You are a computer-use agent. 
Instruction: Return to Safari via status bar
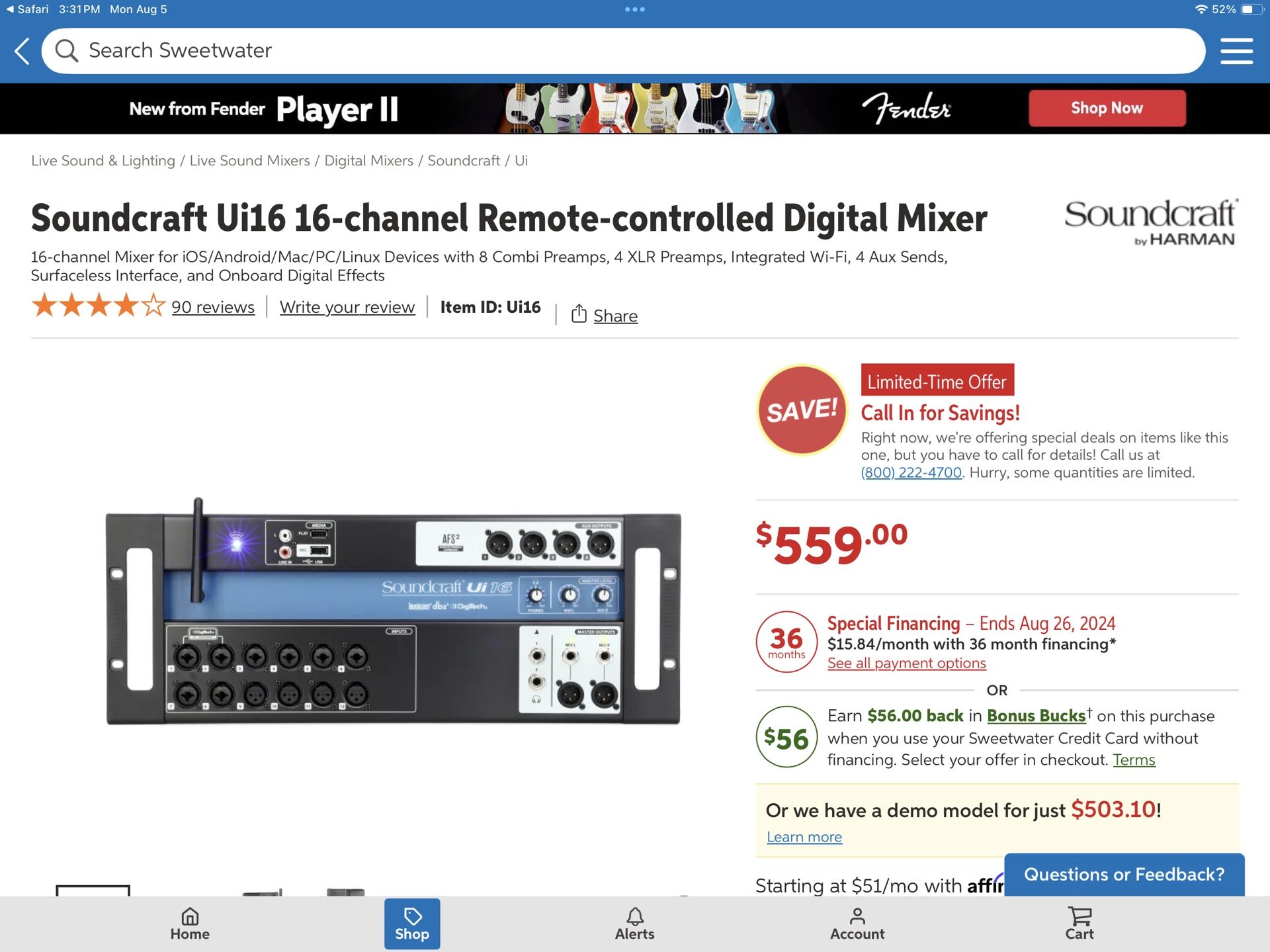click(27, 9)
